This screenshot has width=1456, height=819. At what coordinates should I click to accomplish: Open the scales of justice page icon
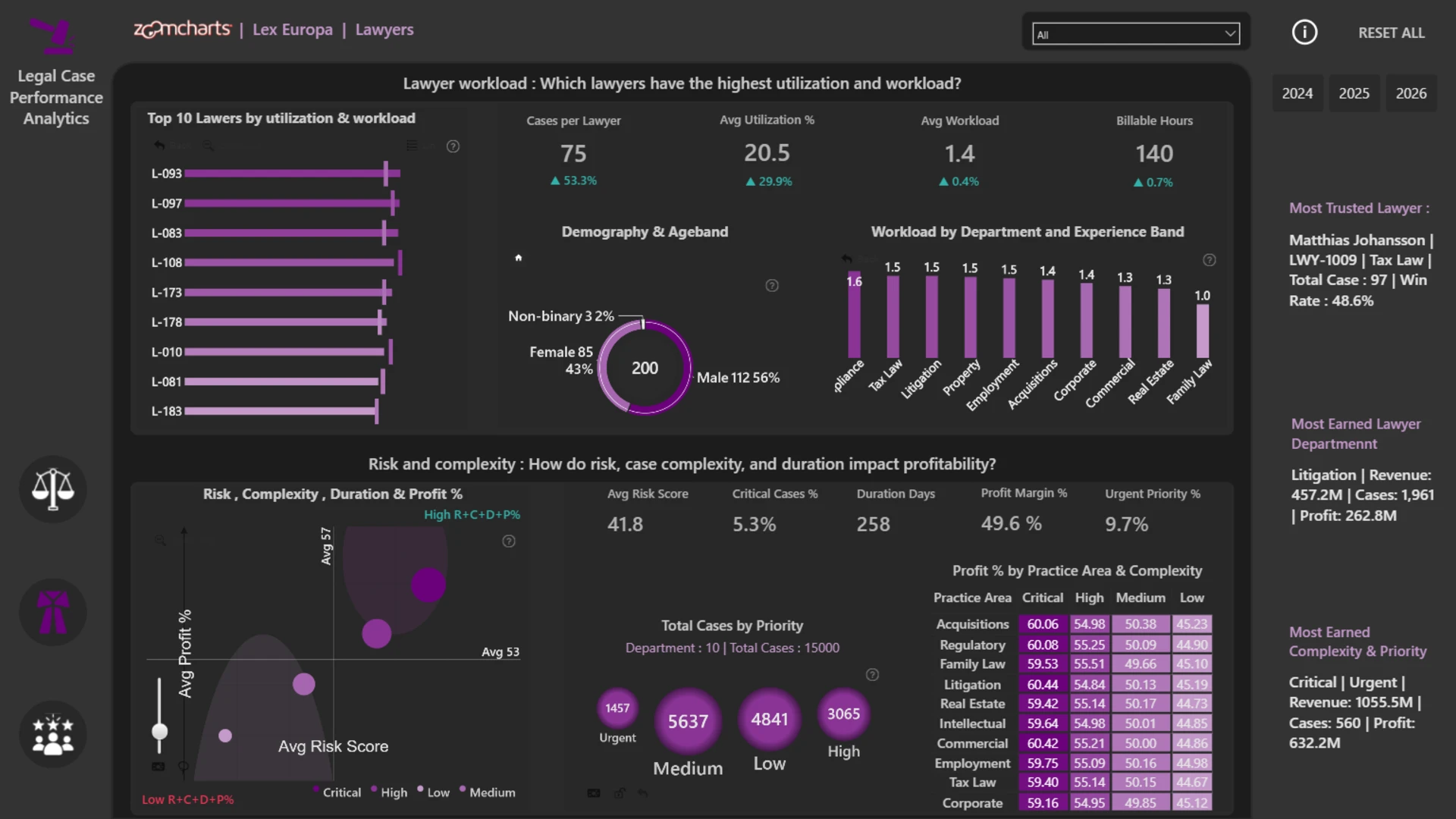(53, 489)
